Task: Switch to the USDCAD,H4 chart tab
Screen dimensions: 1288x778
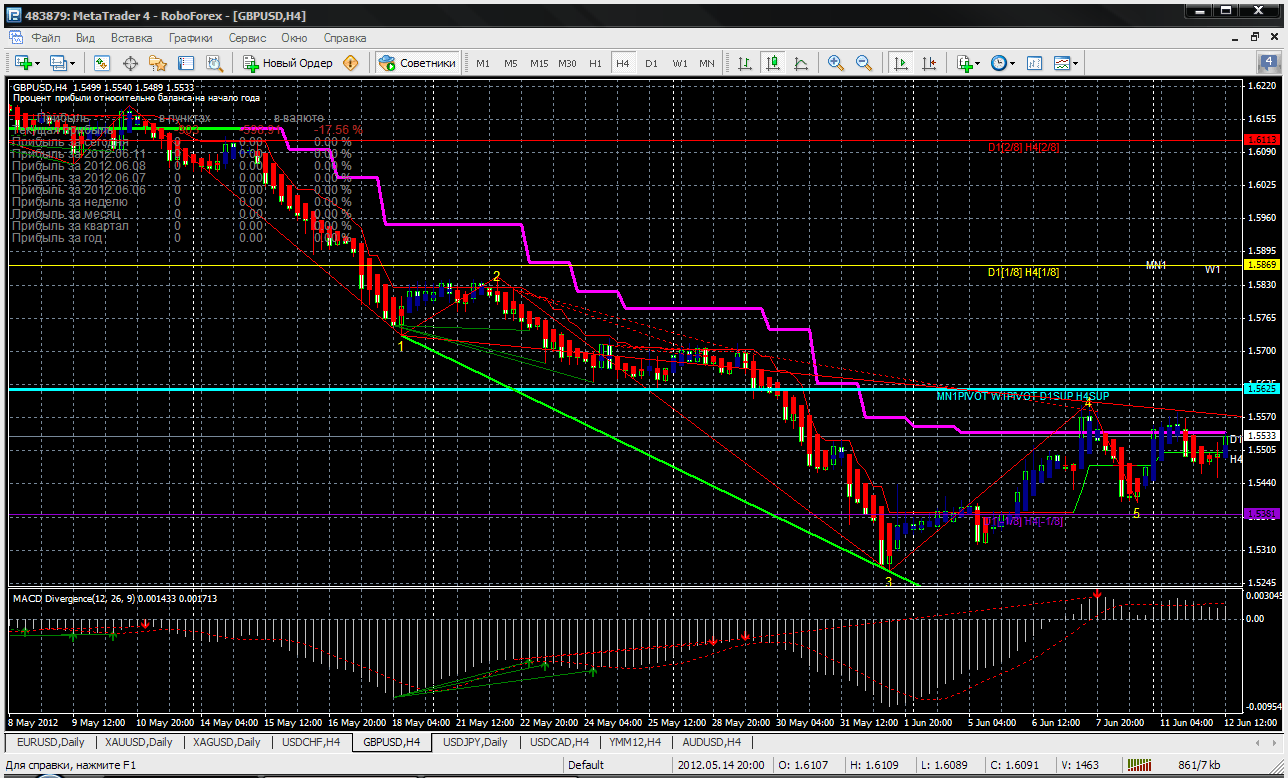Action: (x=559, y=742)
